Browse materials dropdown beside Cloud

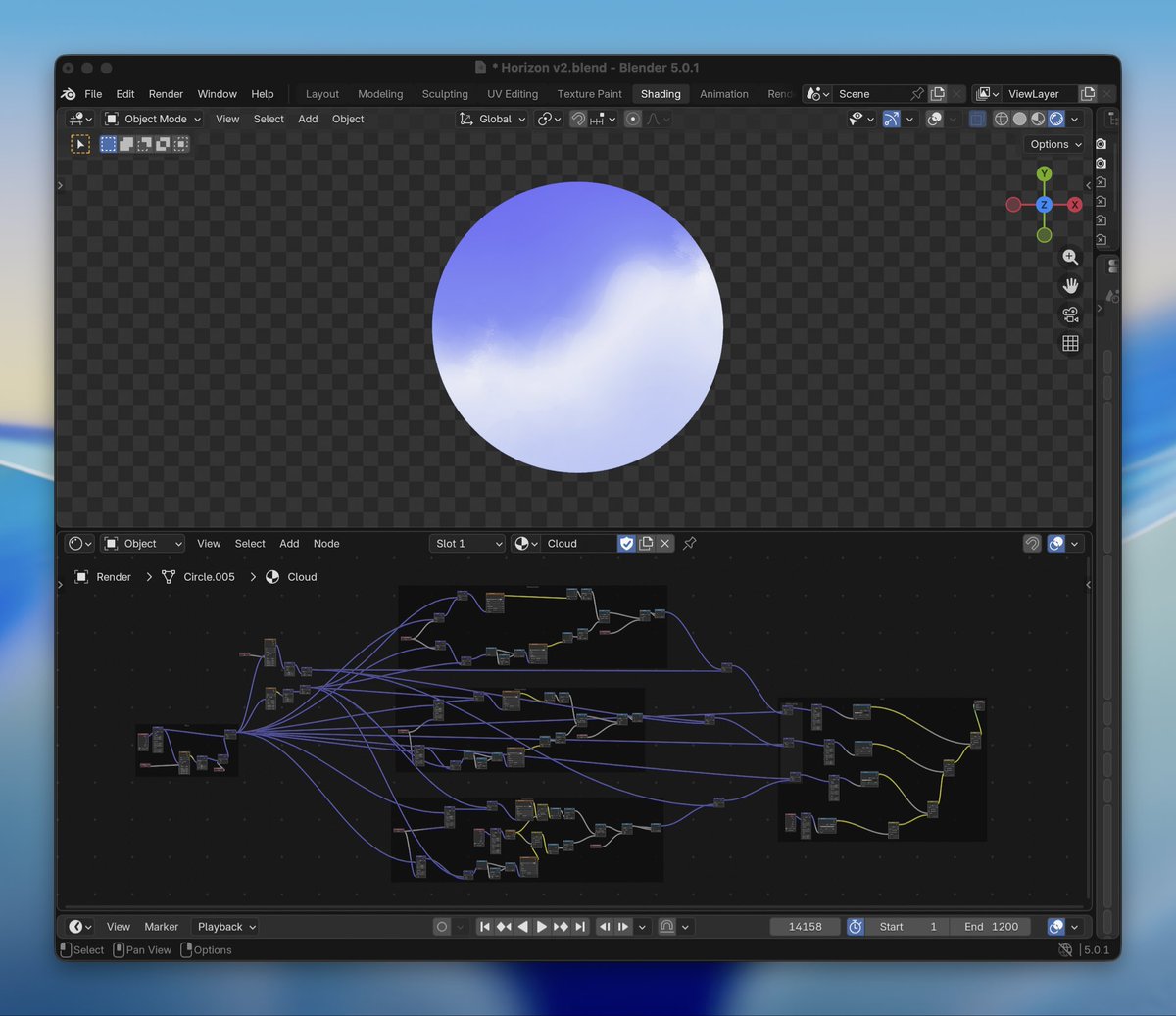pyautogui.click(x=526, y=544)
